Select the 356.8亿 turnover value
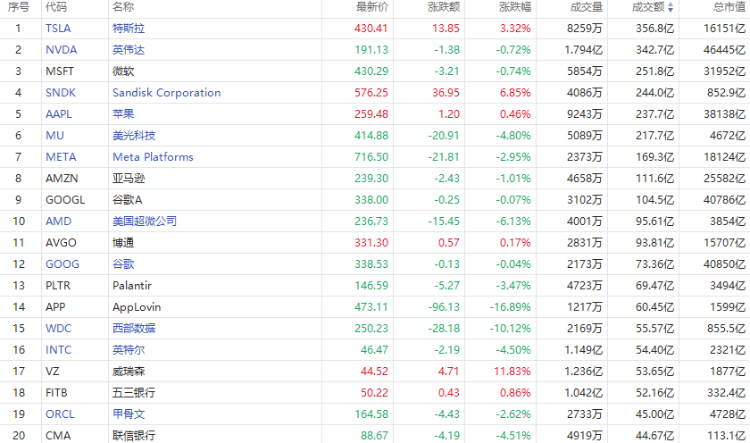 655,28
